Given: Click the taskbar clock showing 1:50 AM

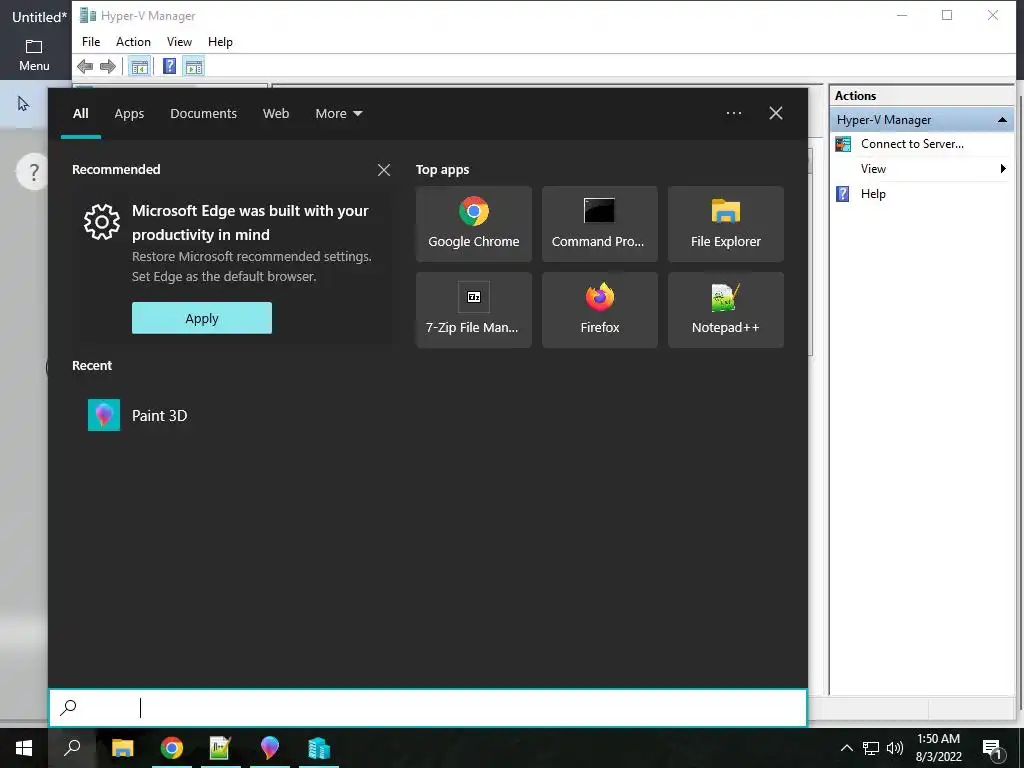Looking at the screenshot, I should [x=938, y=748].
